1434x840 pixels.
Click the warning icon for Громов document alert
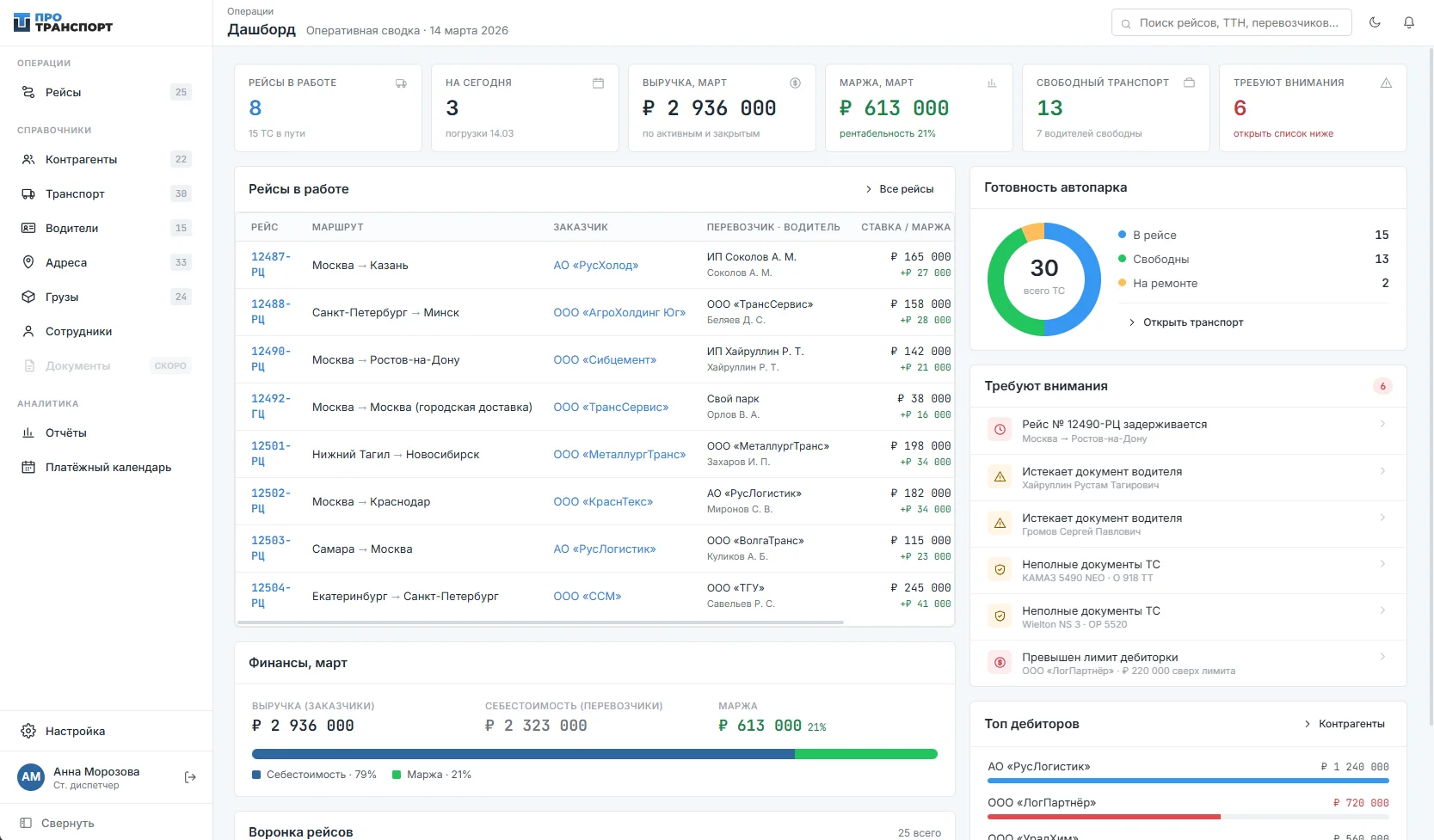click(1000, 523)
